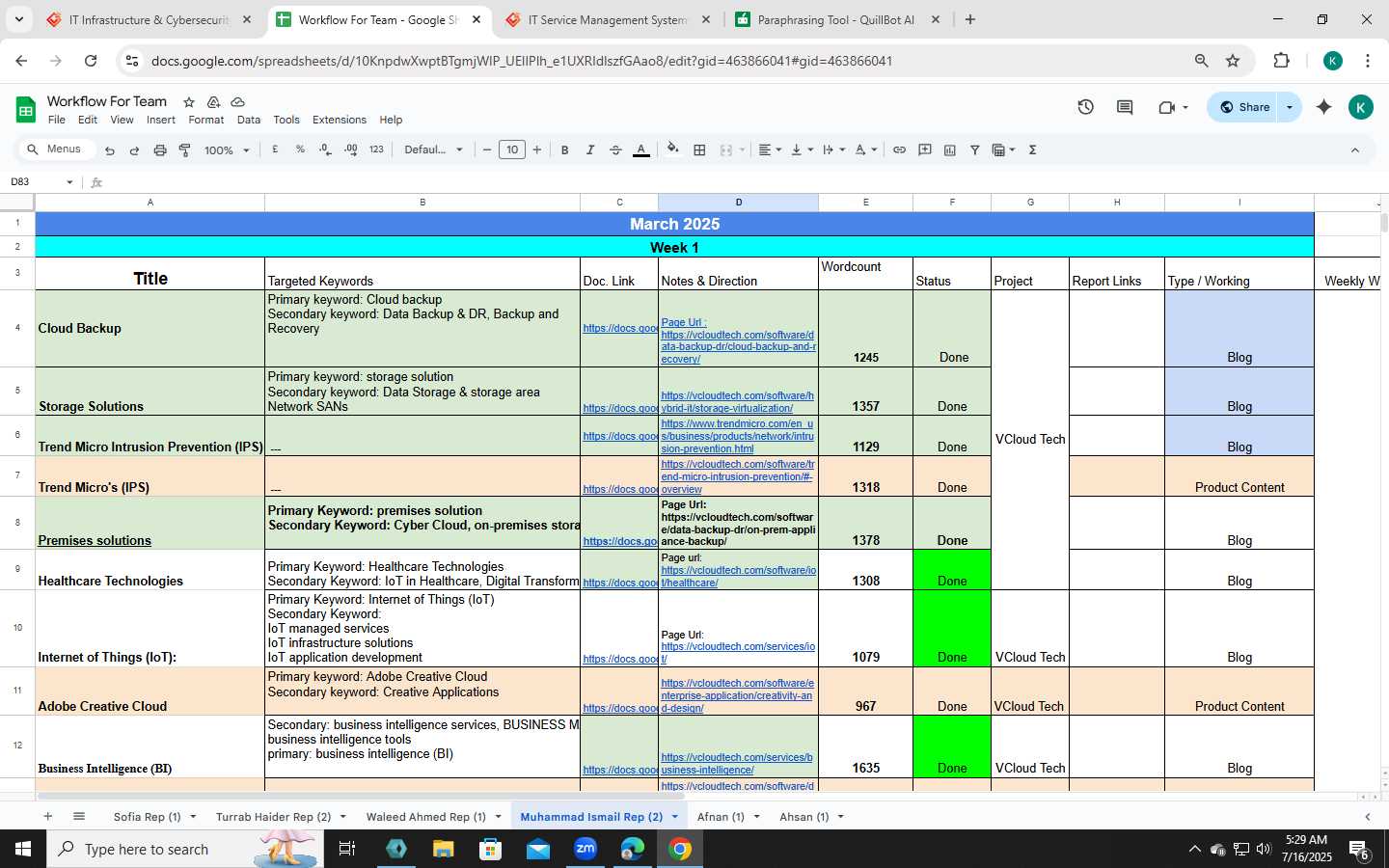Viewport: 1389px width, 868px height.
Task: Hide the menus with the collapse chevron
Action: pos(1354,149)
